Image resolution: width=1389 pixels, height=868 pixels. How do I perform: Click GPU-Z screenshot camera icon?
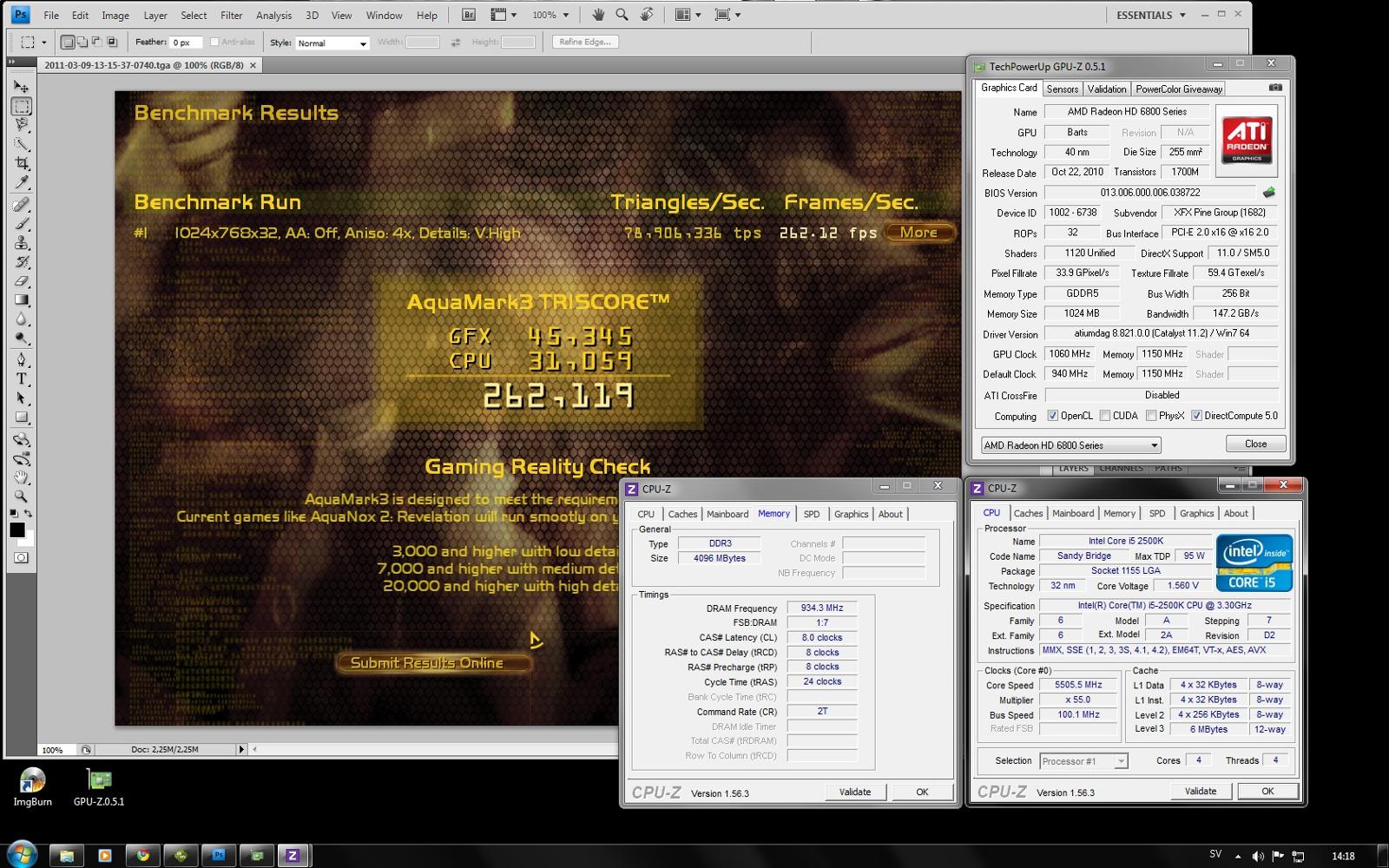pyautogui.click(x=1274, y=88)
